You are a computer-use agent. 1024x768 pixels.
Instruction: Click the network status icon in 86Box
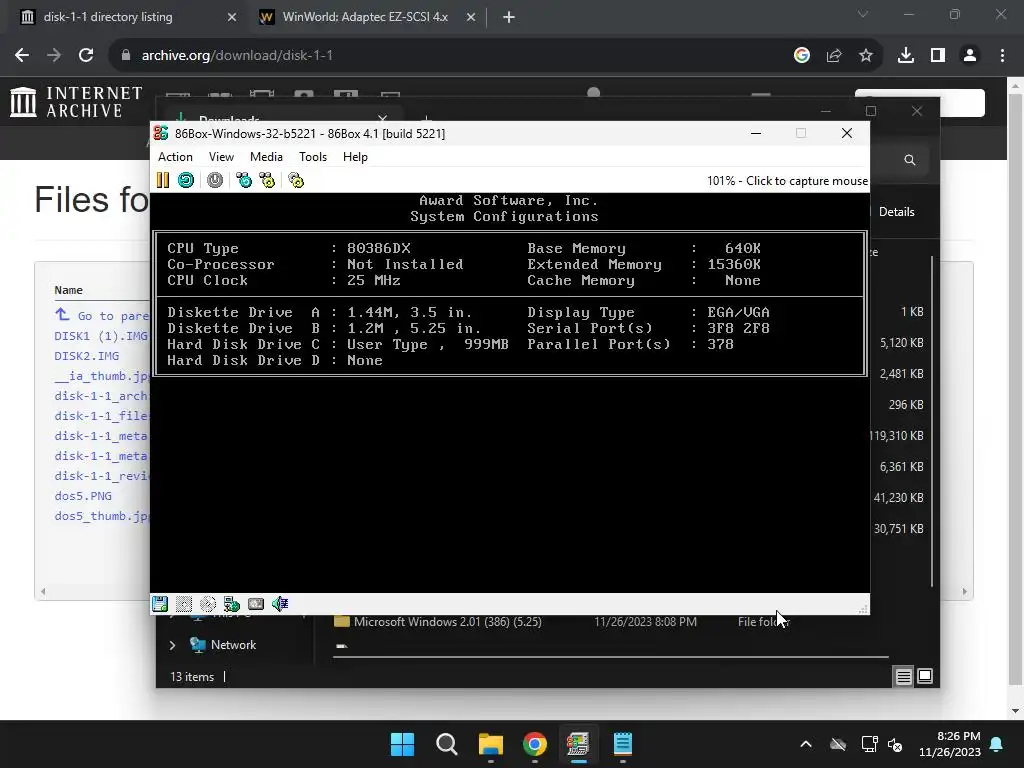pos(232,604)
